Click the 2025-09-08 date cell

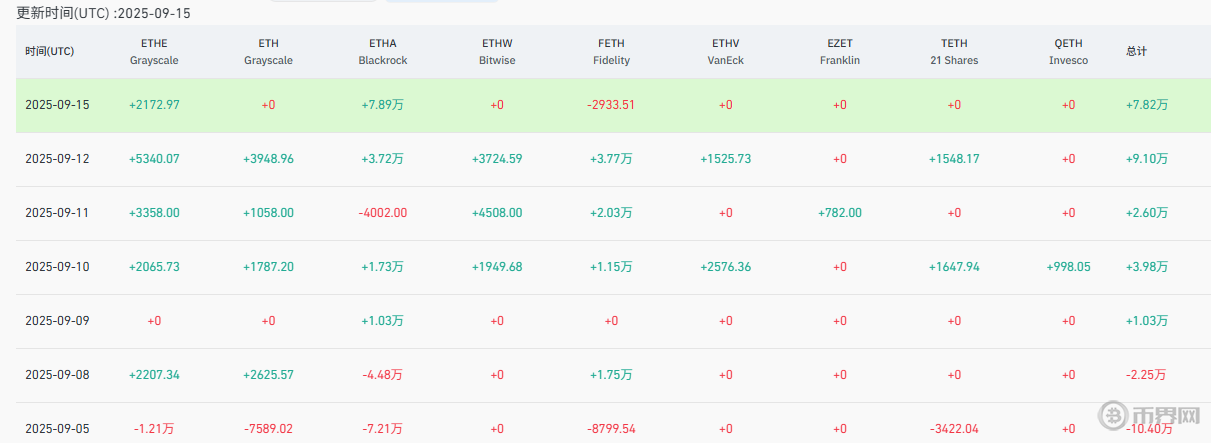[57, 375]
